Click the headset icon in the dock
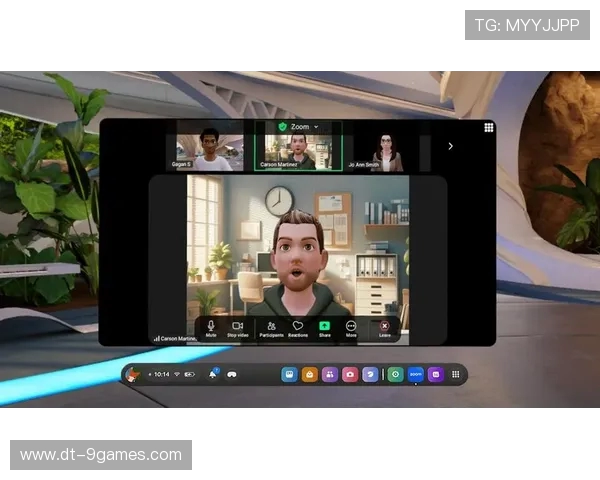 (231, 375)
